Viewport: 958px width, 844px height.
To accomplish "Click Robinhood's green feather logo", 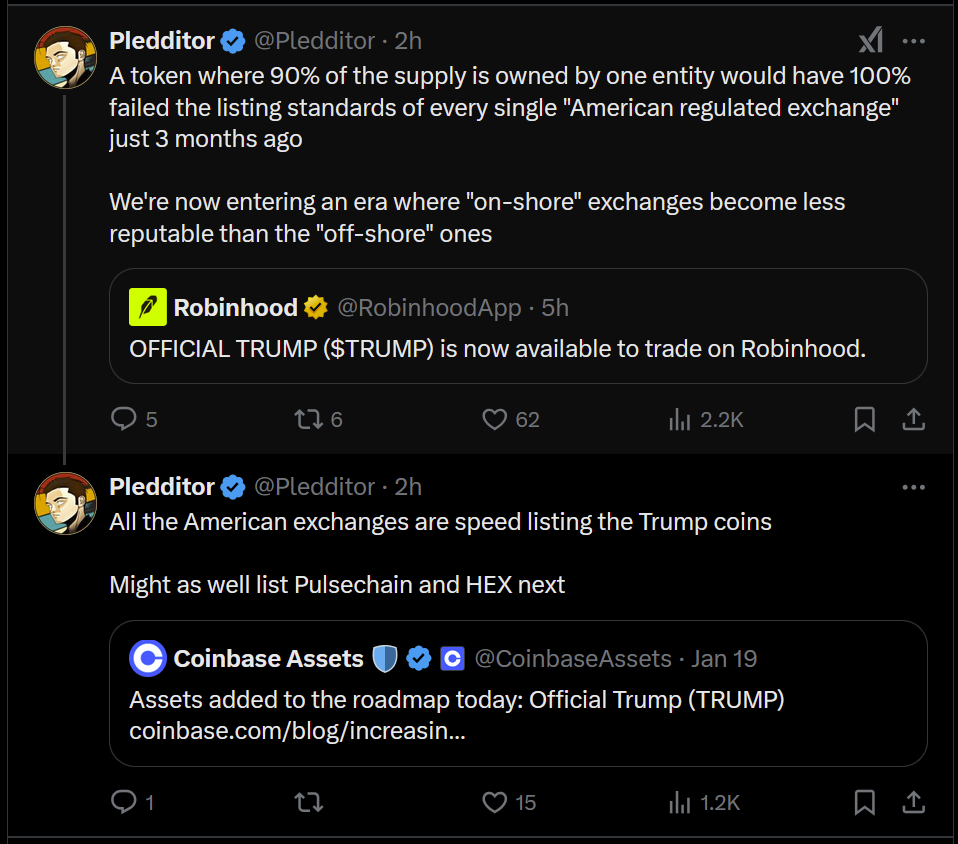I will click(x=147, y=307).
